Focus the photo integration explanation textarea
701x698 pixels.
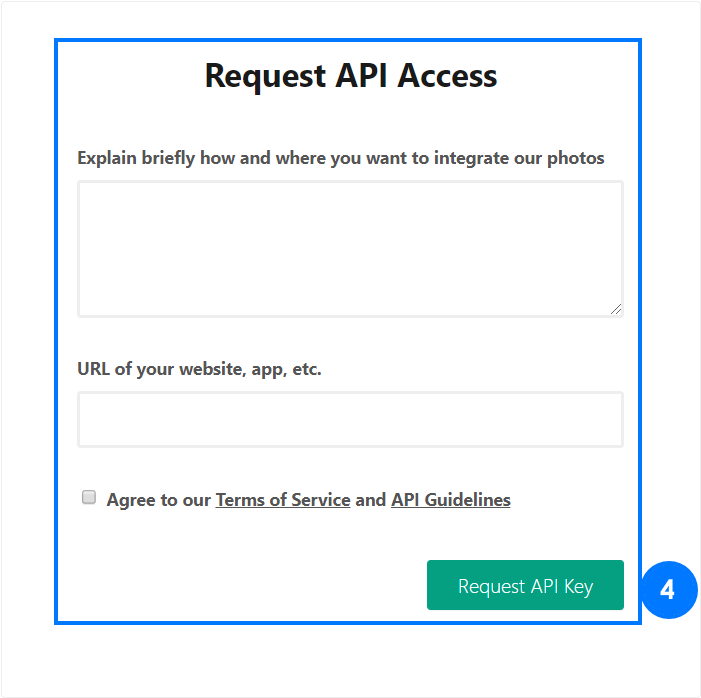[350, 249]
